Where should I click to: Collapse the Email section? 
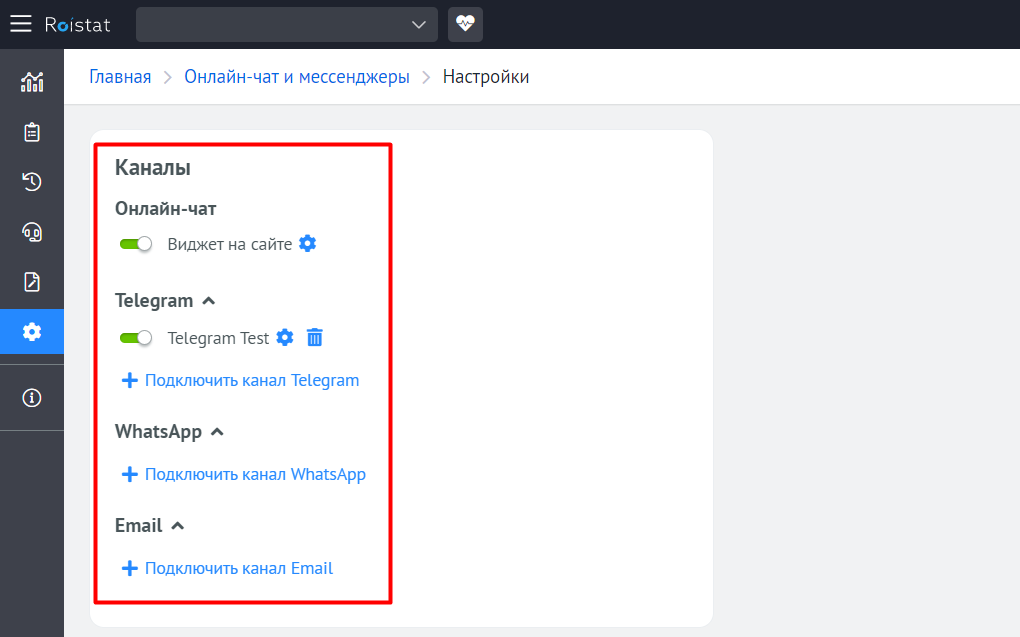click(x=178, y=526)
